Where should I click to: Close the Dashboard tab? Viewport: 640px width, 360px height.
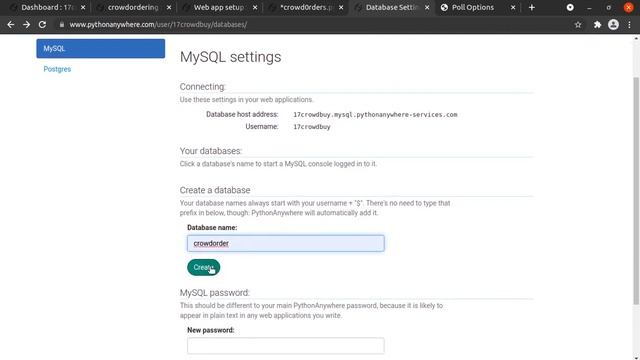[x=83, y=7]
